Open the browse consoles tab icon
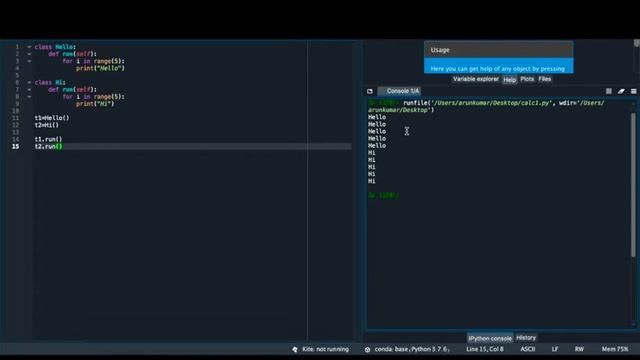Screen dimensions: 640x360 pyautogui.click(x=370, y=91)
